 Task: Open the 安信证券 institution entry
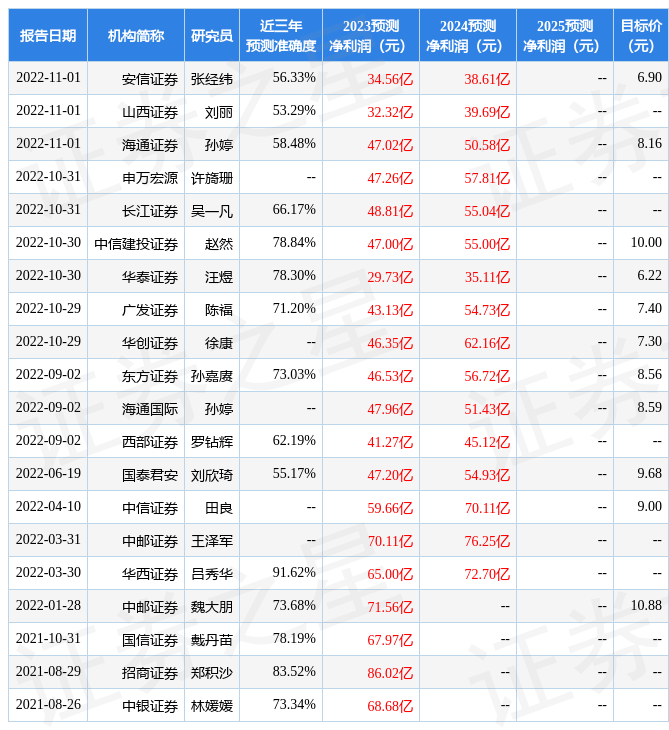click(150, 79)
